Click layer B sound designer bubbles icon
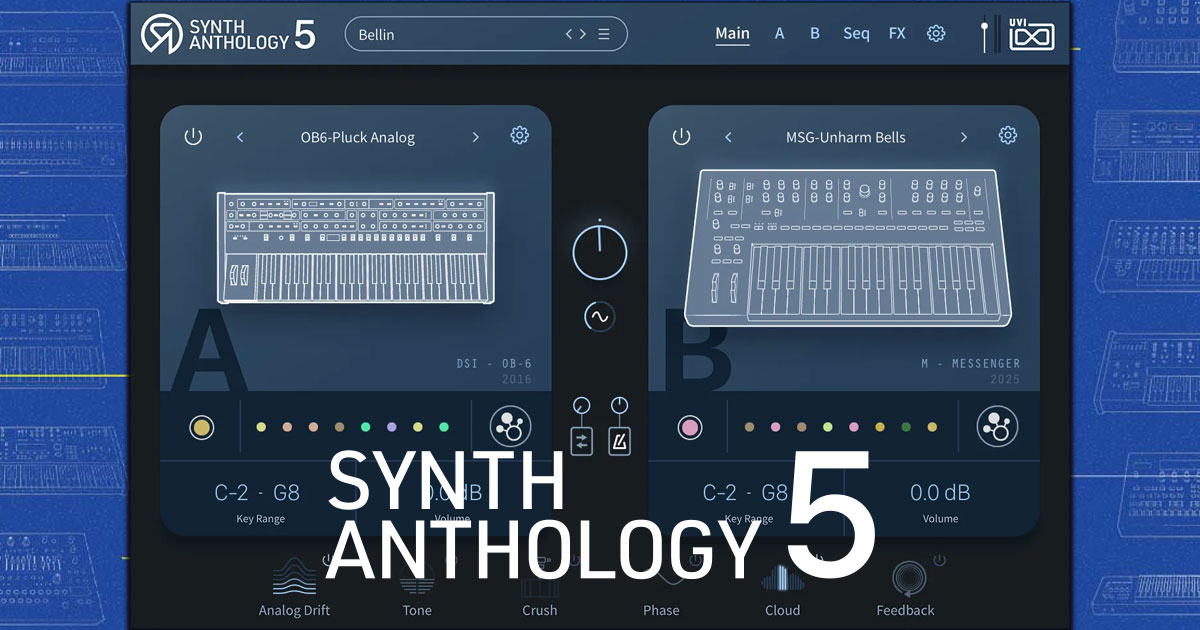Screen dimensions: 1200x630 (x=997, y=427)
